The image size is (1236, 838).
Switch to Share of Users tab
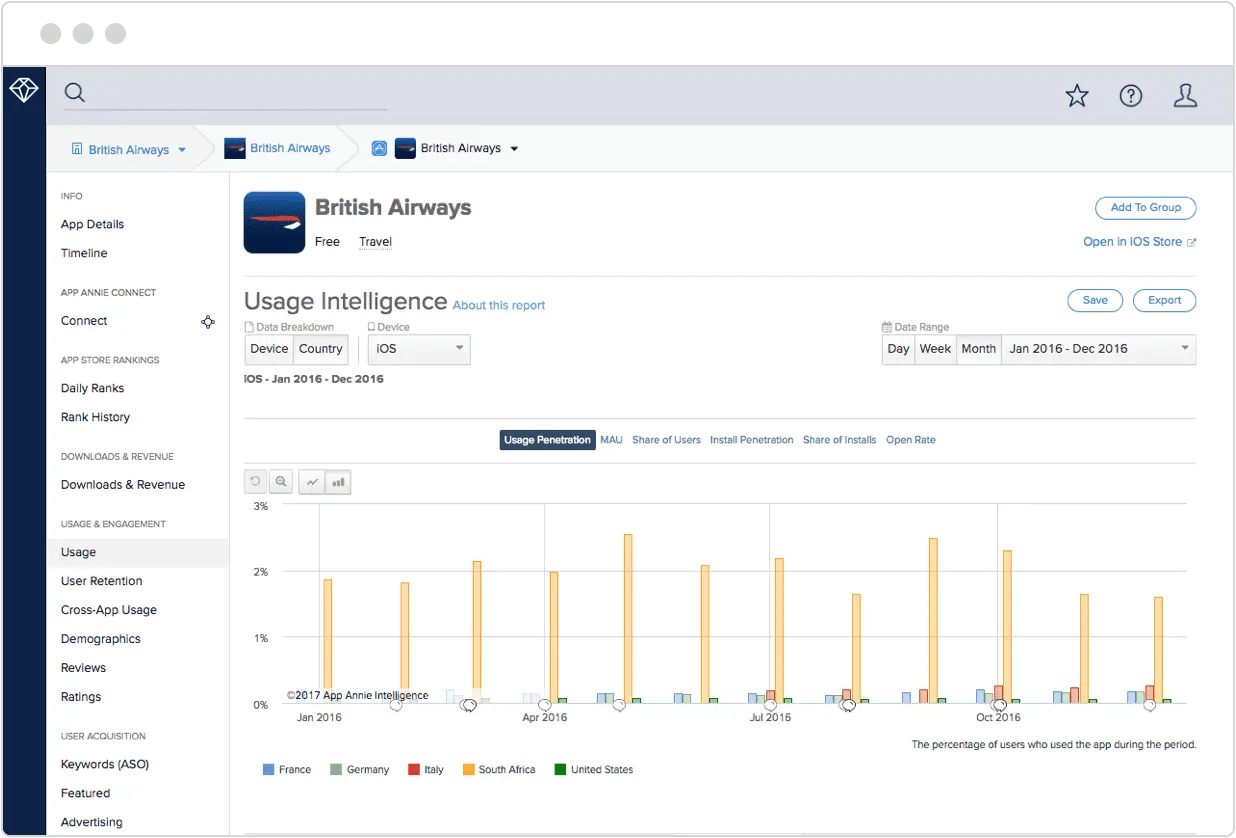[666, 440]
